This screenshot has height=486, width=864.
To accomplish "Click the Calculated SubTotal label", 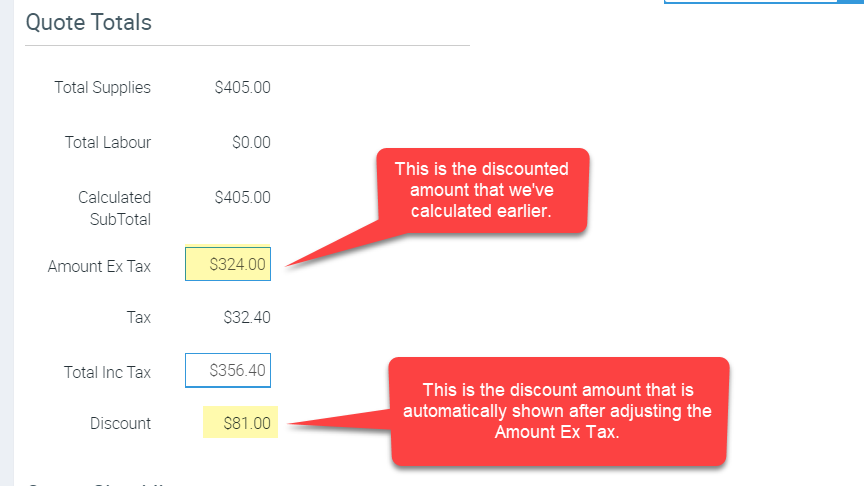I will tap(114, 208).
